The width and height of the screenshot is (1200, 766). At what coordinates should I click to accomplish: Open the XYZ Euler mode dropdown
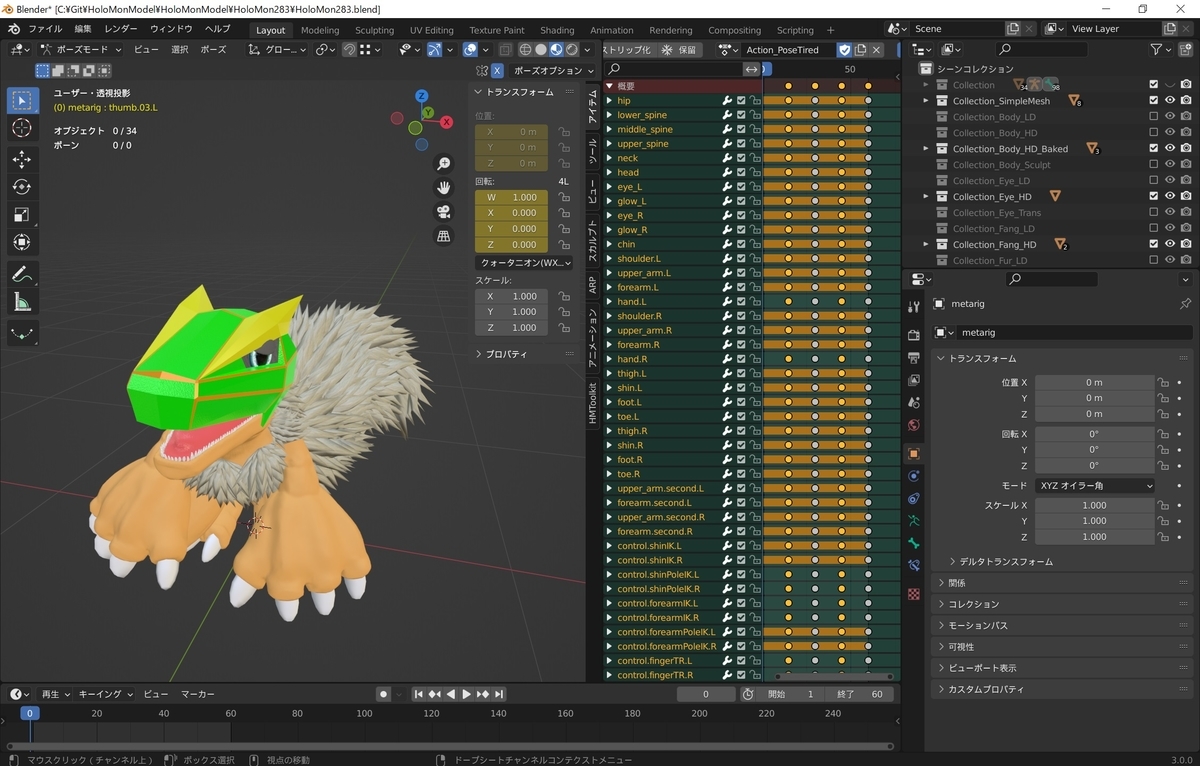coord(1095,486)
